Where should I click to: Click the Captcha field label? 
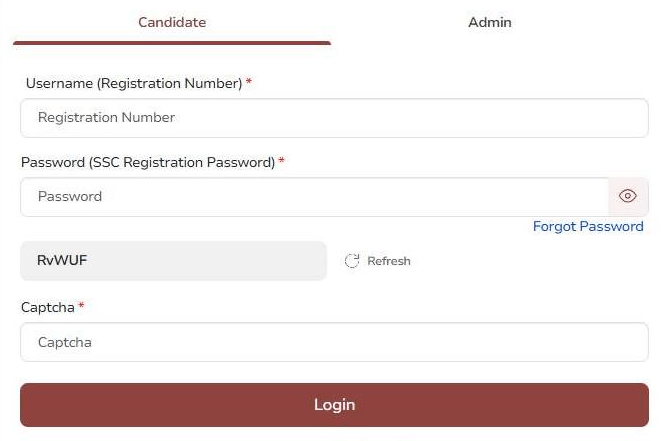click(x=48, y=307)
